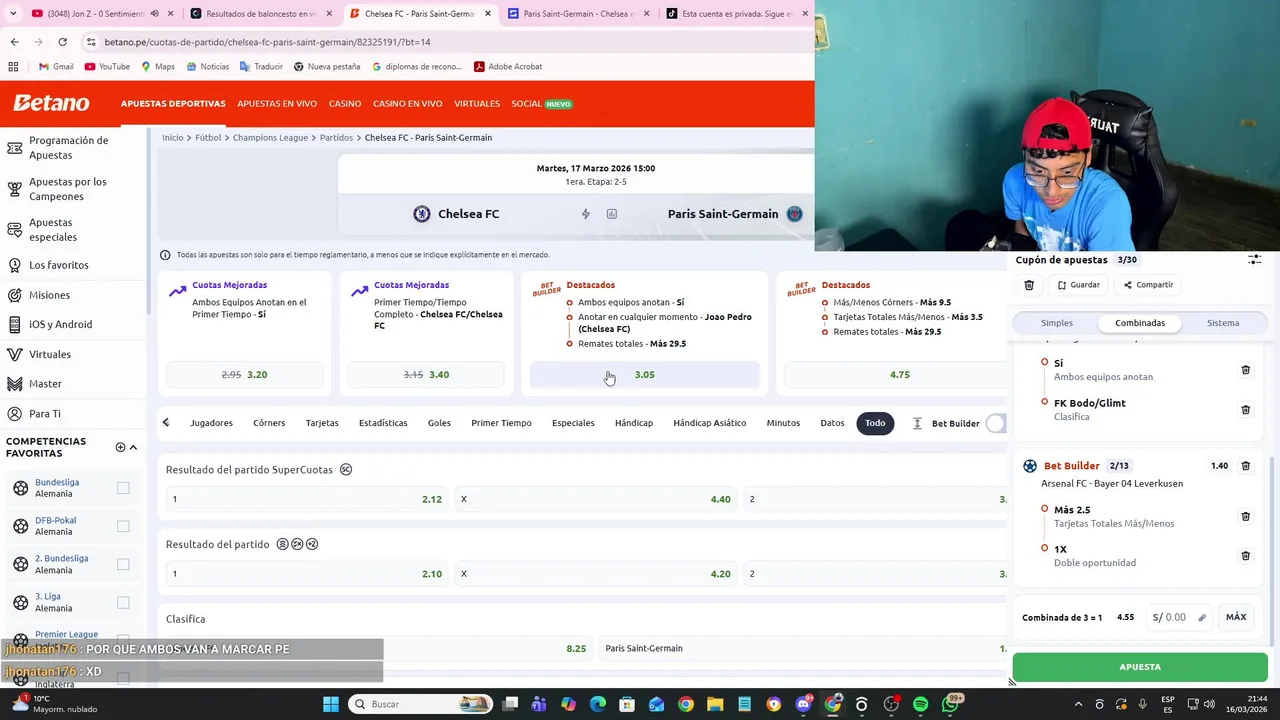Image resolution: width=1280 pixels, height=720 pixels.
Task: Expand the system tray hidden icons chevron
Action: [1078, 704]
